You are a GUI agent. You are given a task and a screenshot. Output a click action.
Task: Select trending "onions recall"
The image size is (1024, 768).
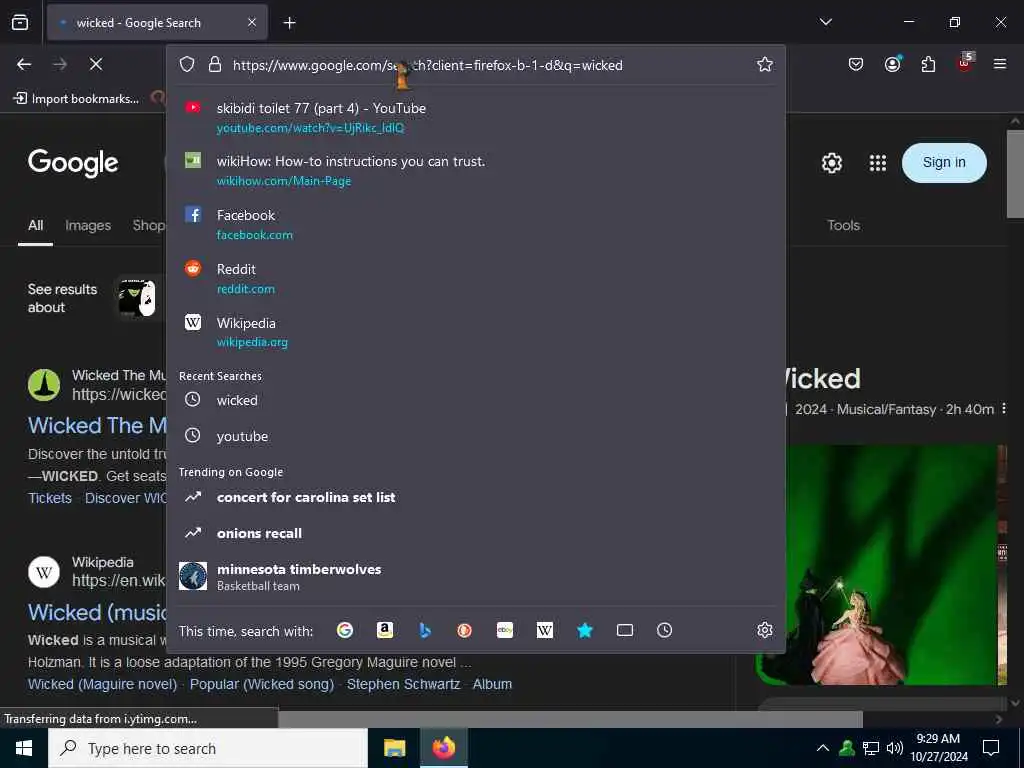pos(476,533)
